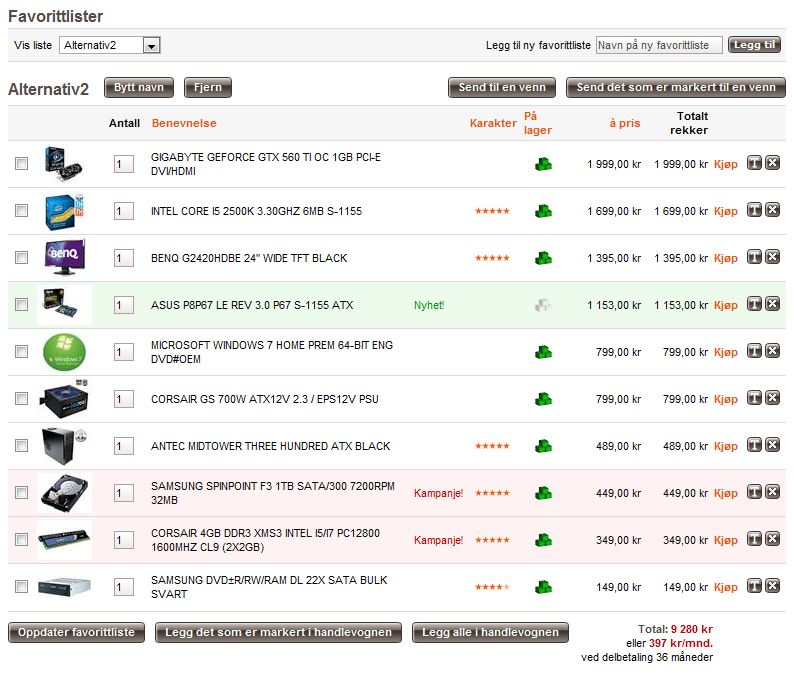The image size is (794, 675).
Task: Click the T icon on the ASUS P8P67 row
Action: (755, 304)
